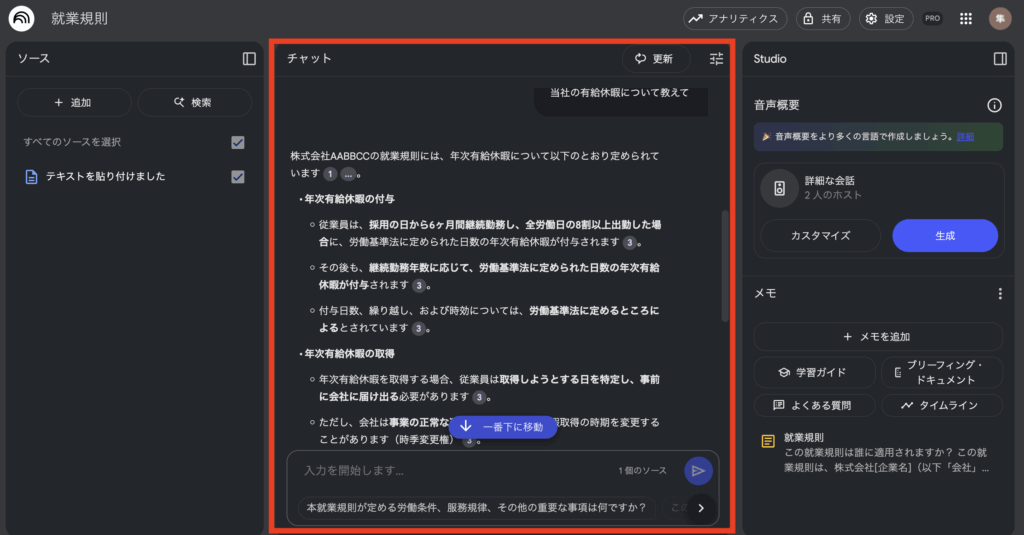Viewport: 1024px width, 535px height.
Task: Create a タイムライン timeline
Action: pos(941,405)
